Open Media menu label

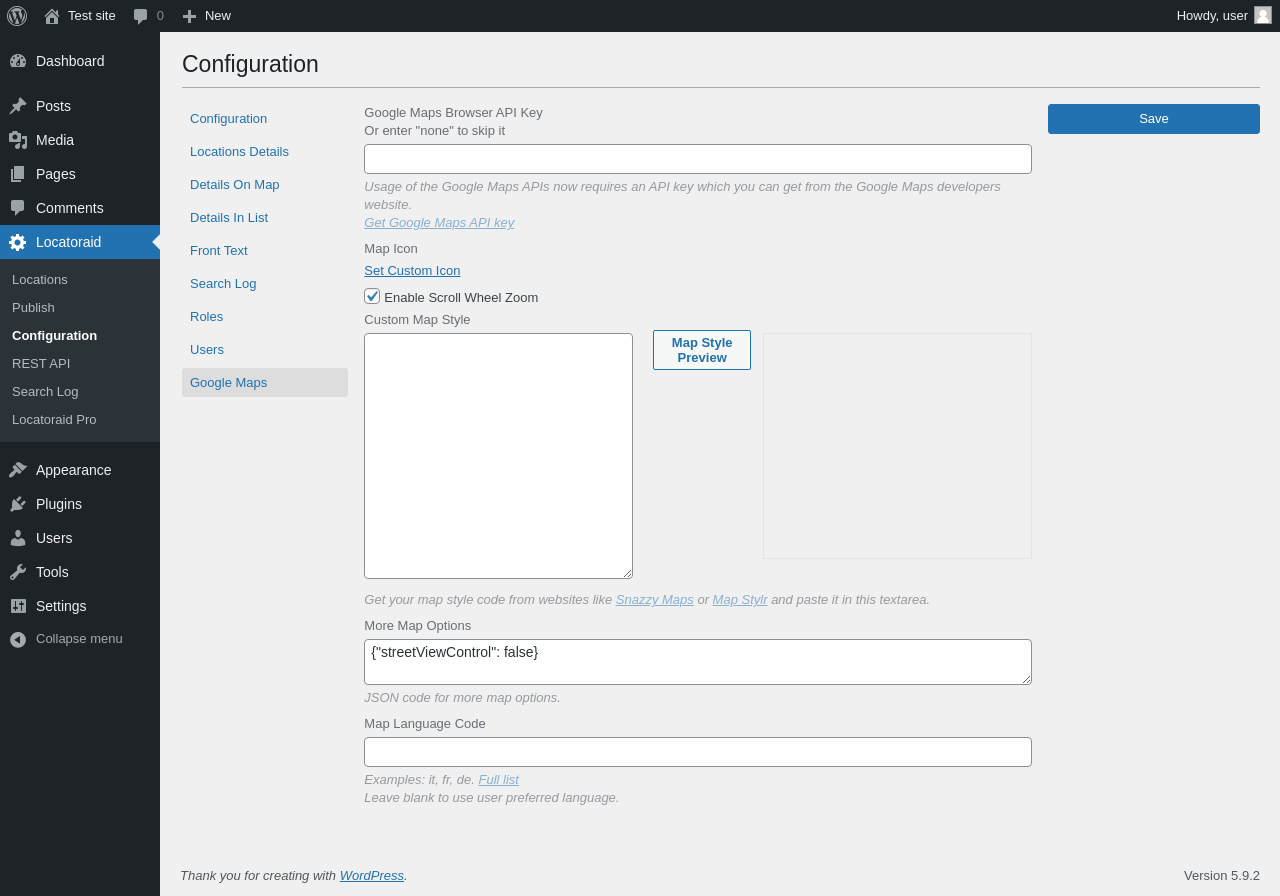55,140
